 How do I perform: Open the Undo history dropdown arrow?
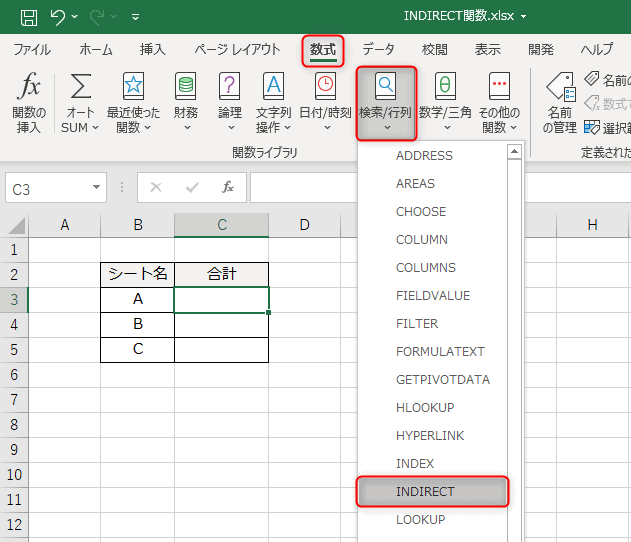(74, 17)
